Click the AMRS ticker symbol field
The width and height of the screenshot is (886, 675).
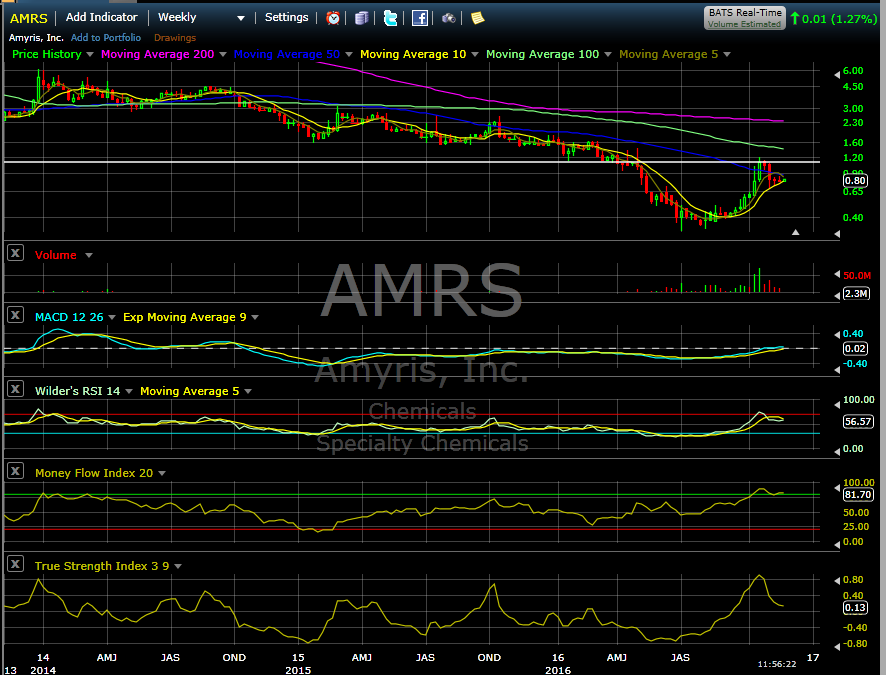tap(28, 18)
